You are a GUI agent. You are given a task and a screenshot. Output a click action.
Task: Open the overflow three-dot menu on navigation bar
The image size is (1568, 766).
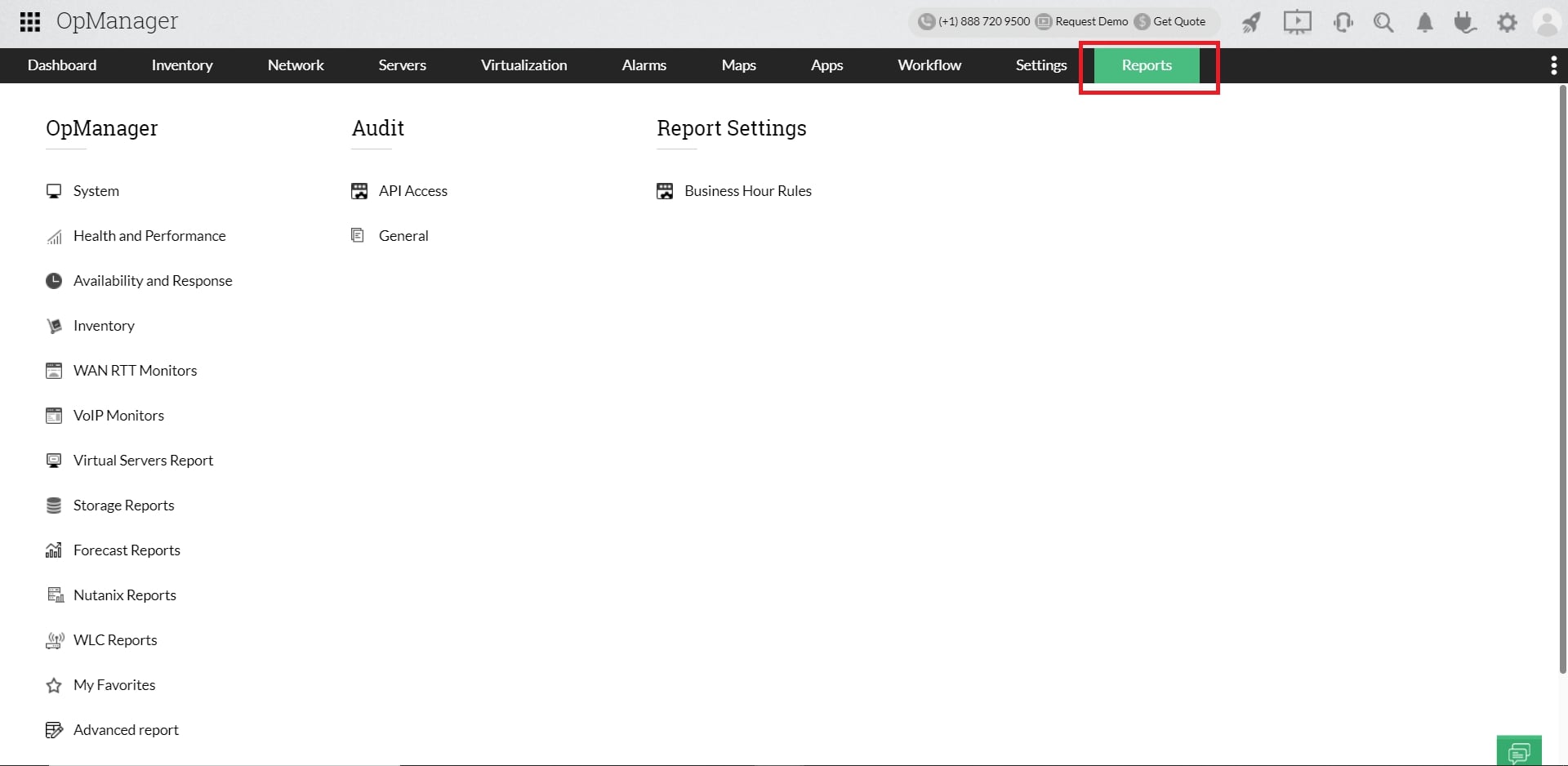point(1554,65)
